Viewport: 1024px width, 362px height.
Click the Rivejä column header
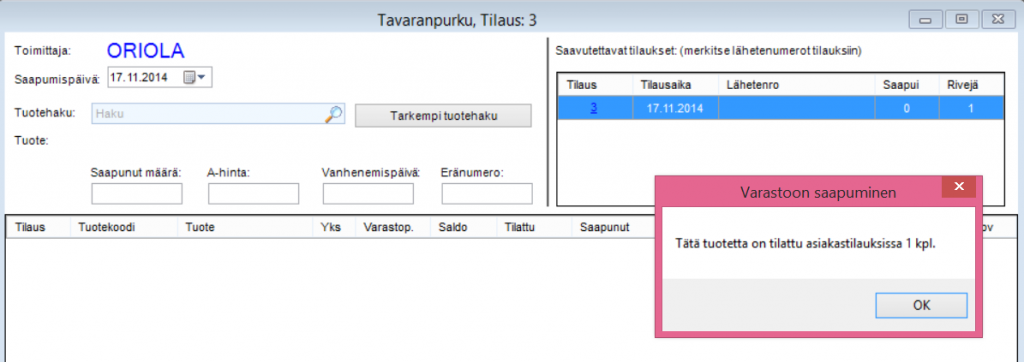[970, 85]
